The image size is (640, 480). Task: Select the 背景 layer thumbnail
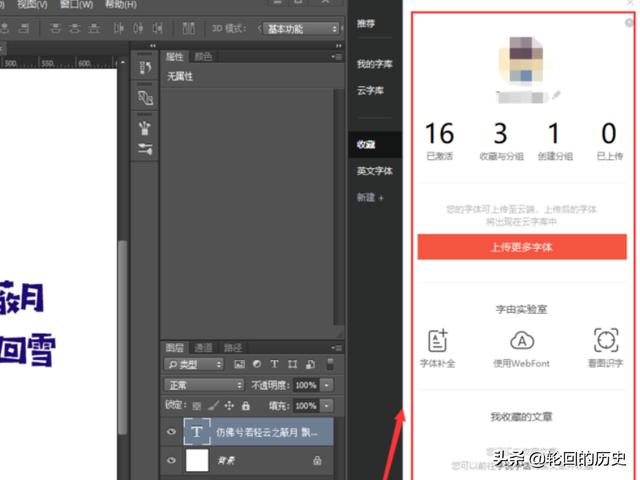coord(199,460)
